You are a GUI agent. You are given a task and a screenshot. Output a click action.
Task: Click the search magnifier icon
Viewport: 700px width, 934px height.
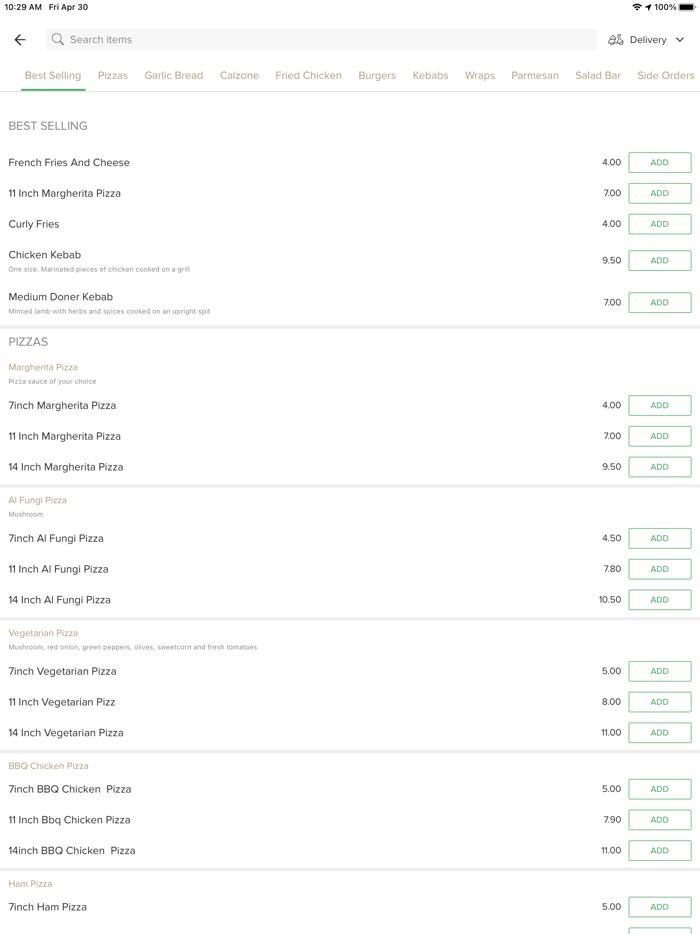(x=58, y=40)
